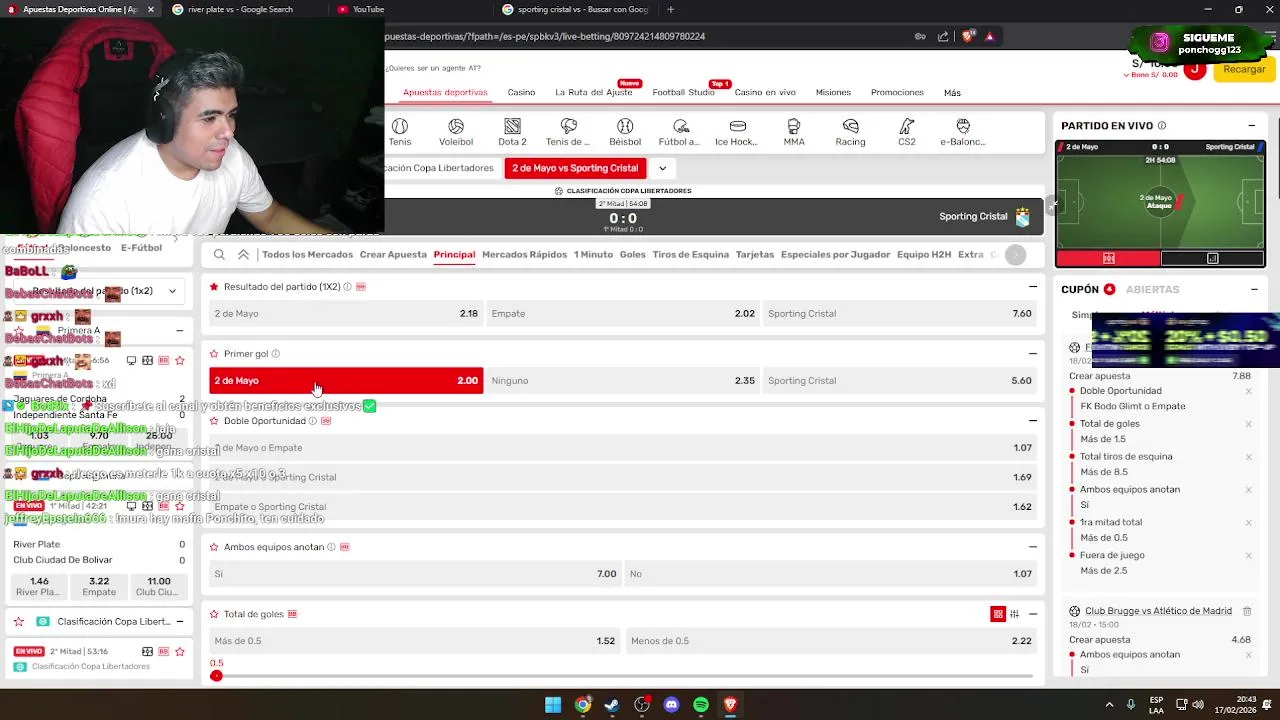1280x720 pixels.
Task: Favorite the Clasificación Copa Libertadores league in sidebar
Action: pyautogui.click(x=18, y=622)
